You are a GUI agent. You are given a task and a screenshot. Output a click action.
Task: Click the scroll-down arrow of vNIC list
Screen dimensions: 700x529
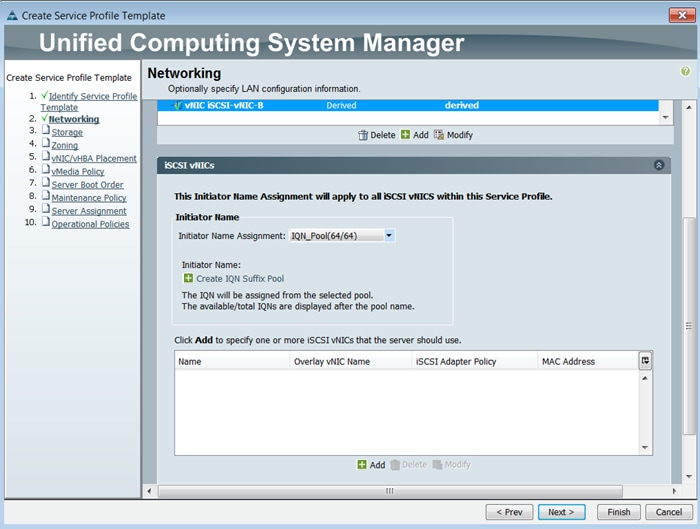[666, 117]
